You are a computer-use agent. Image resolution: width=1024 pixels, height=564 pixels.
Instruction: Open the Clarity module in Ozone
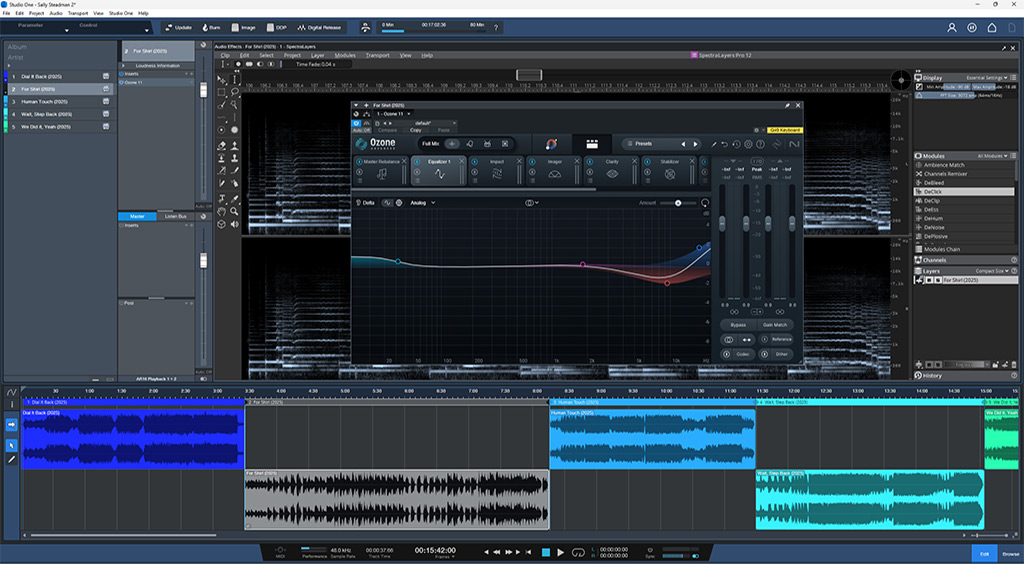point(611,170)
